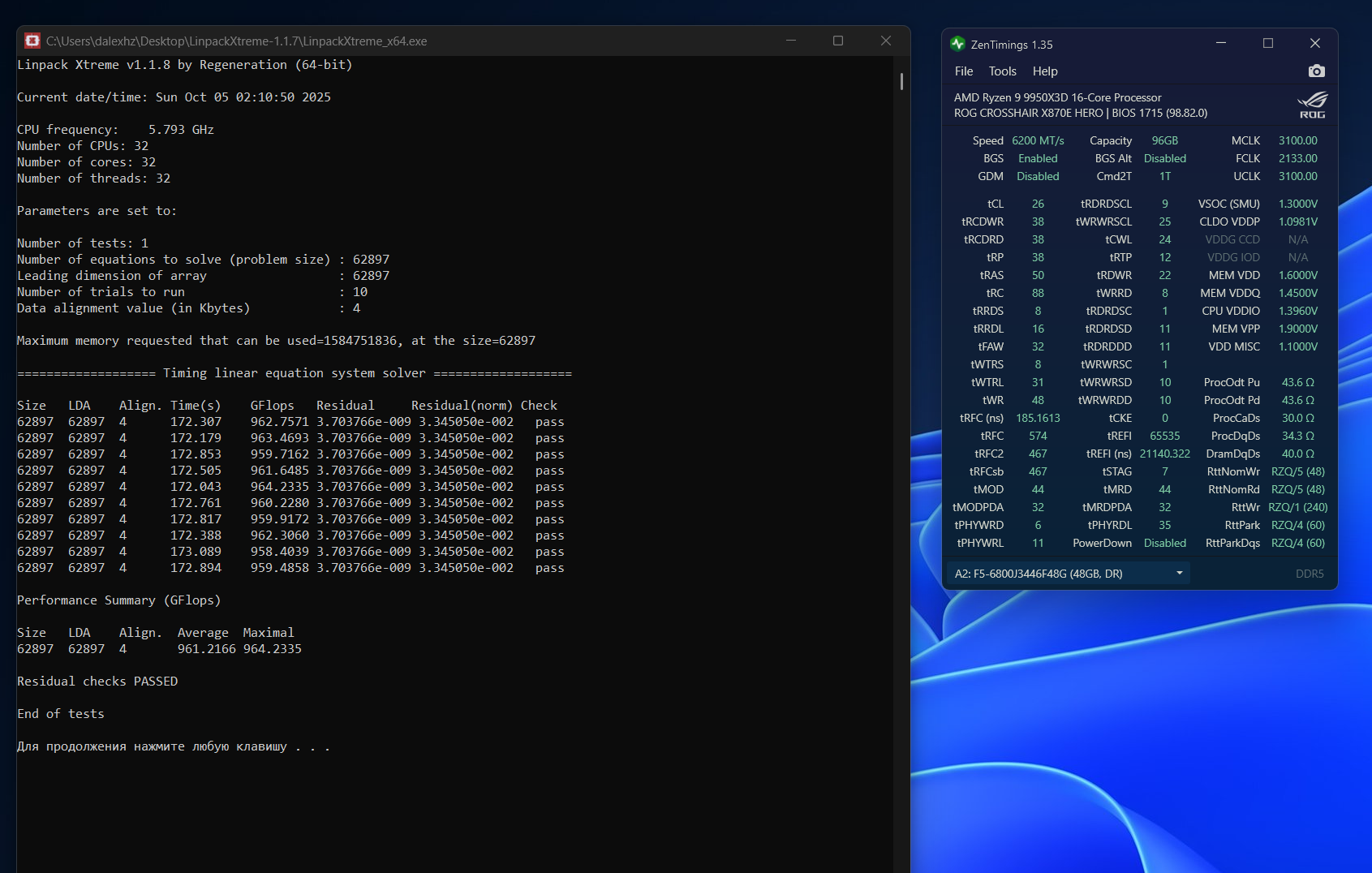Click the VDD MISC value 1.1000V
1372x873 pixels.
pos(1298,346)
